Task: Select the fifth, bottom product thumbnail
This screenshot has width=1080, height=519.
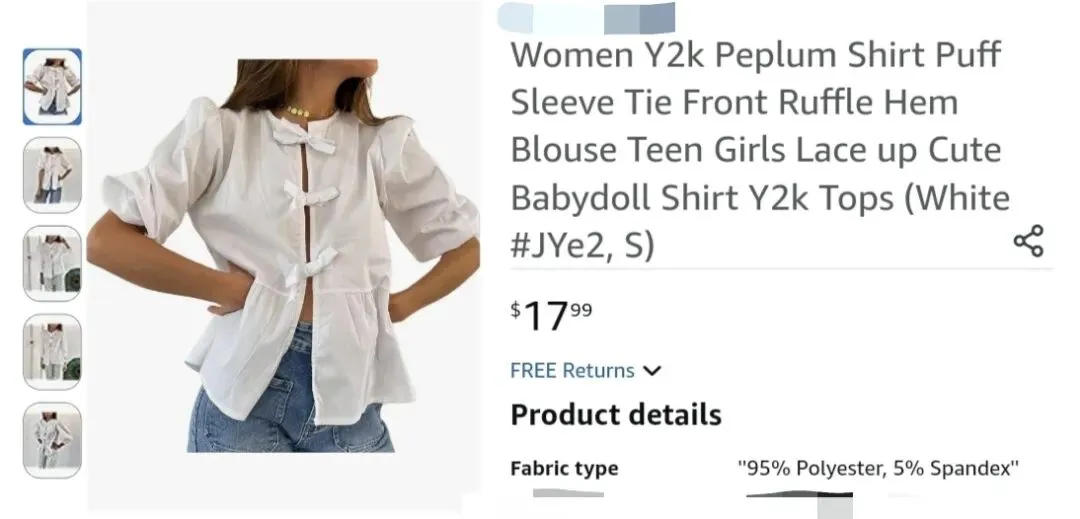Action: tap(52, 440)
